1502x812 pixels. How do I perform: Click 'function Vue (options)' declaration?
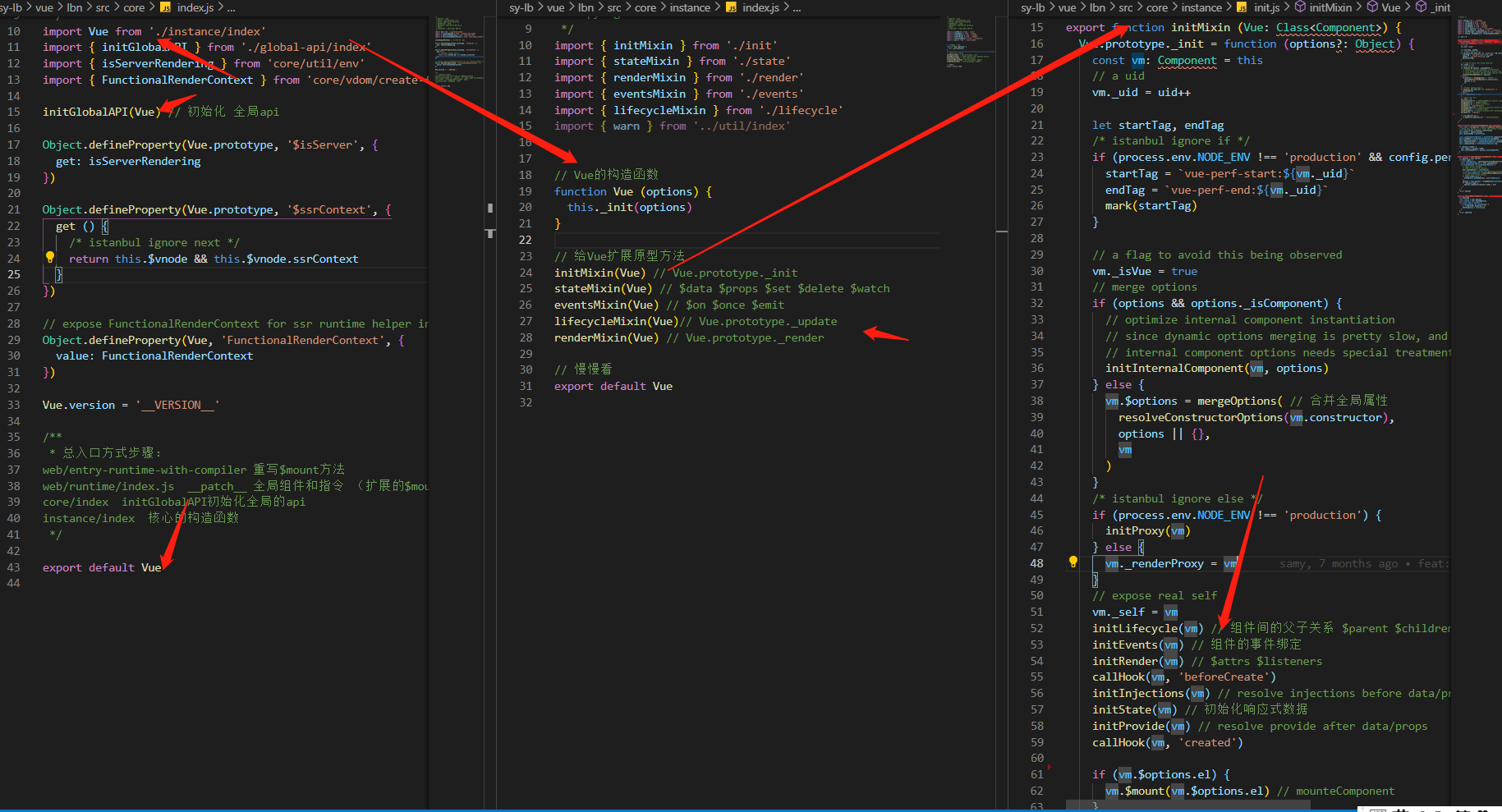(x=633, y=191)
